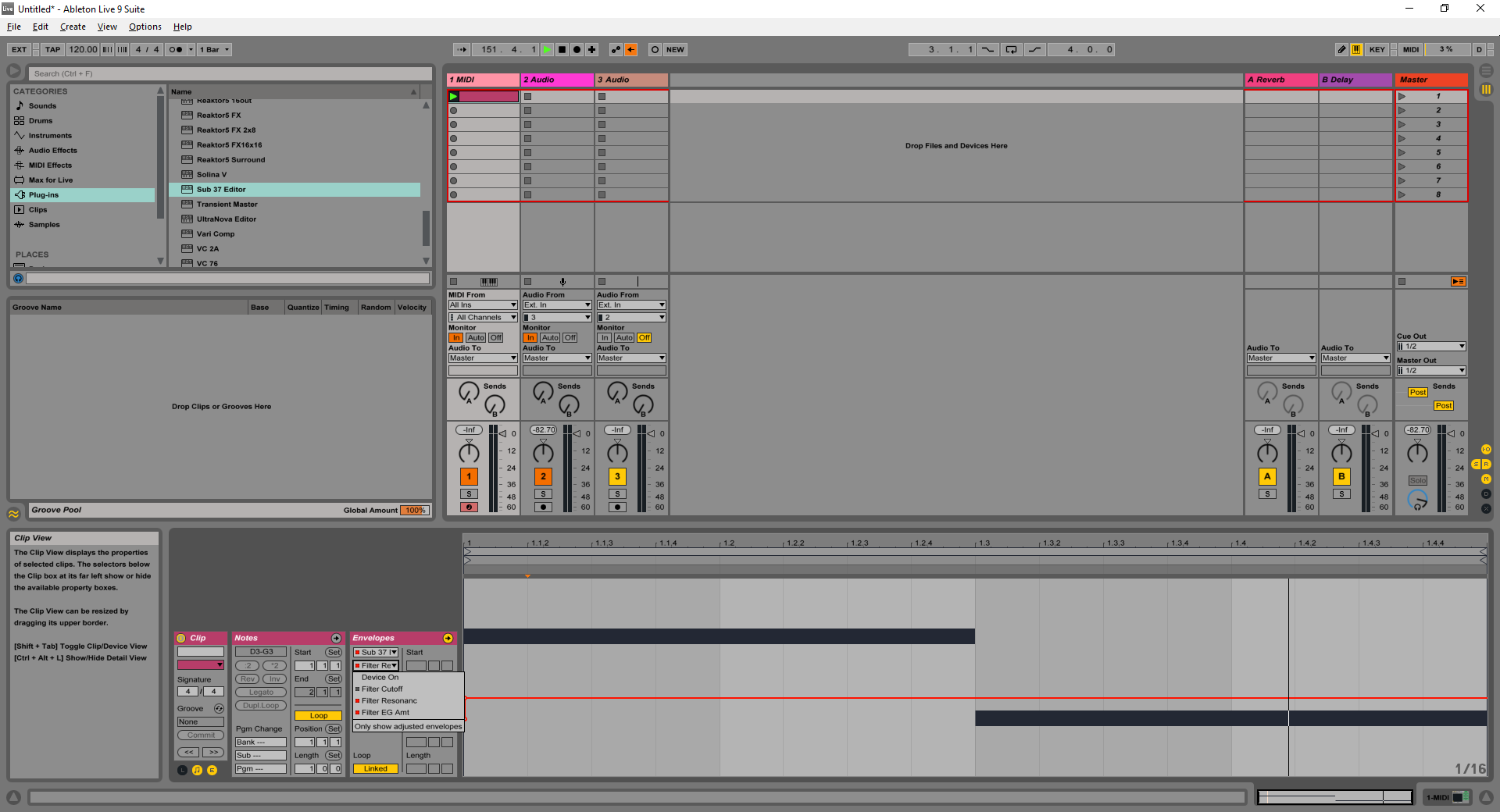
Task: Click the transport Play button
Action: point(547,49)
